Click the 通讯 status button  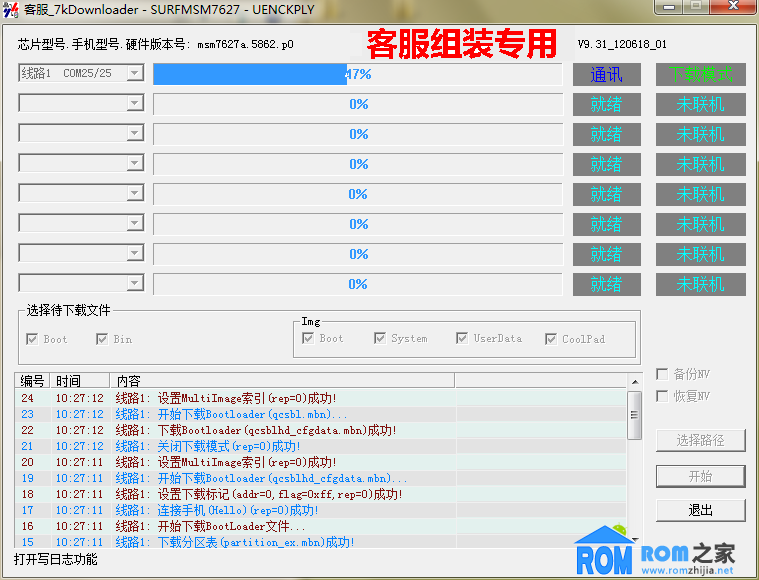[607, 75]
